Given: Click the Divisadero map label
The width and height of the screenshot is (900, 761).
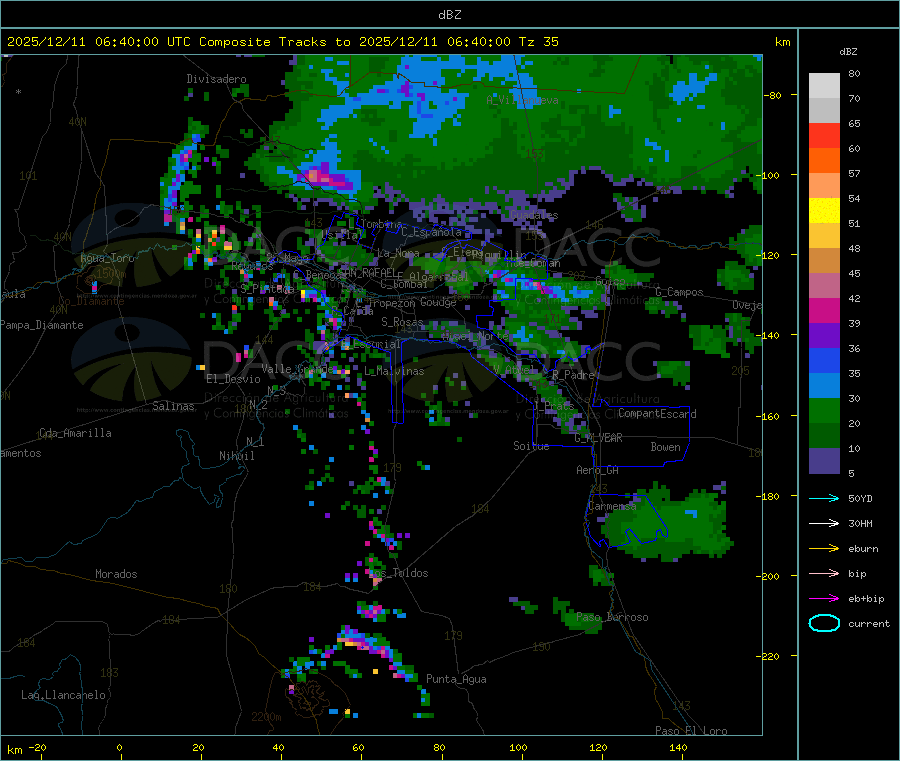Looking at the screenshot, I should tap(216, 79).
